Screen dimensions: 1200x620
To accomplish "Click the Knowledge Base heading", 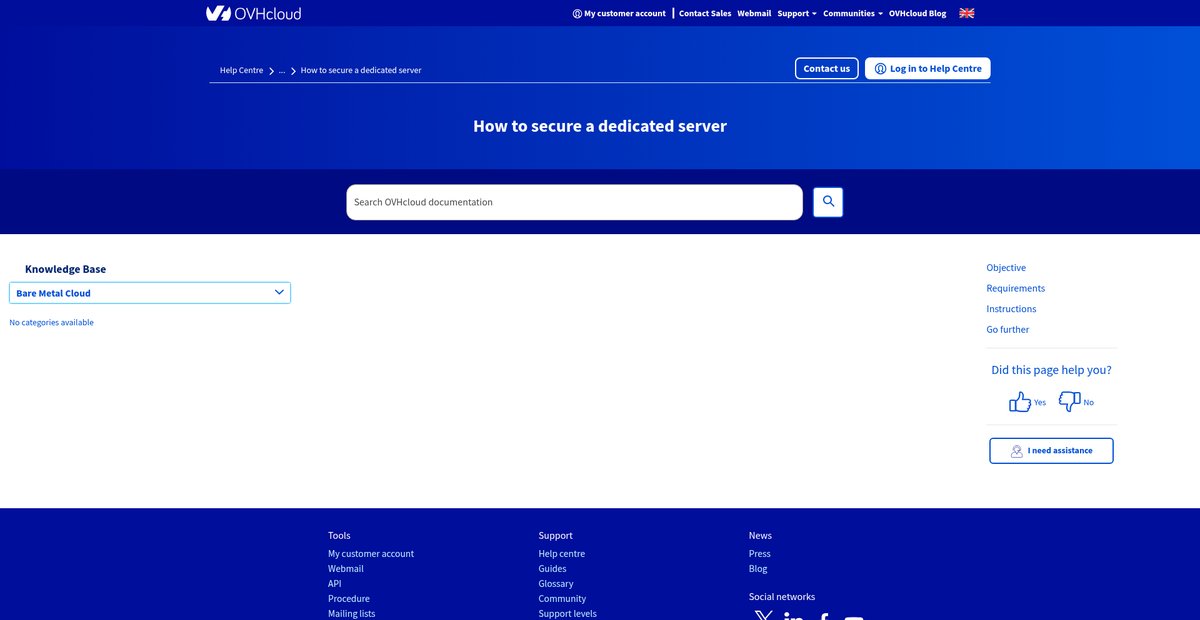I will (65, 269).
